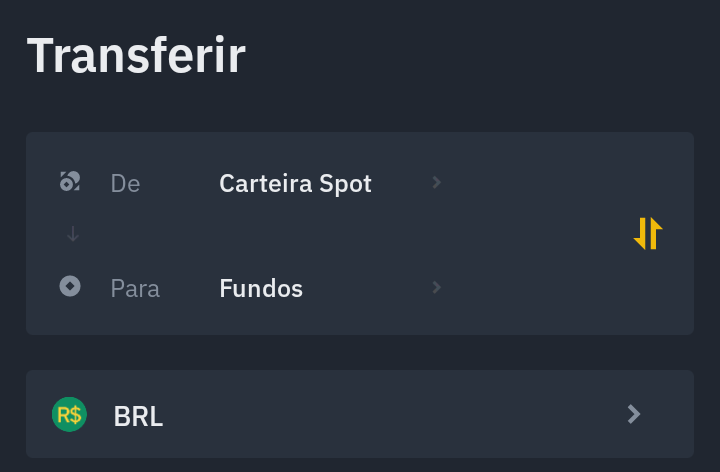The height and width of the screenshot is (472, 720).
Task: Select the Fundos destination wallet name
Action: coord(261,288)
